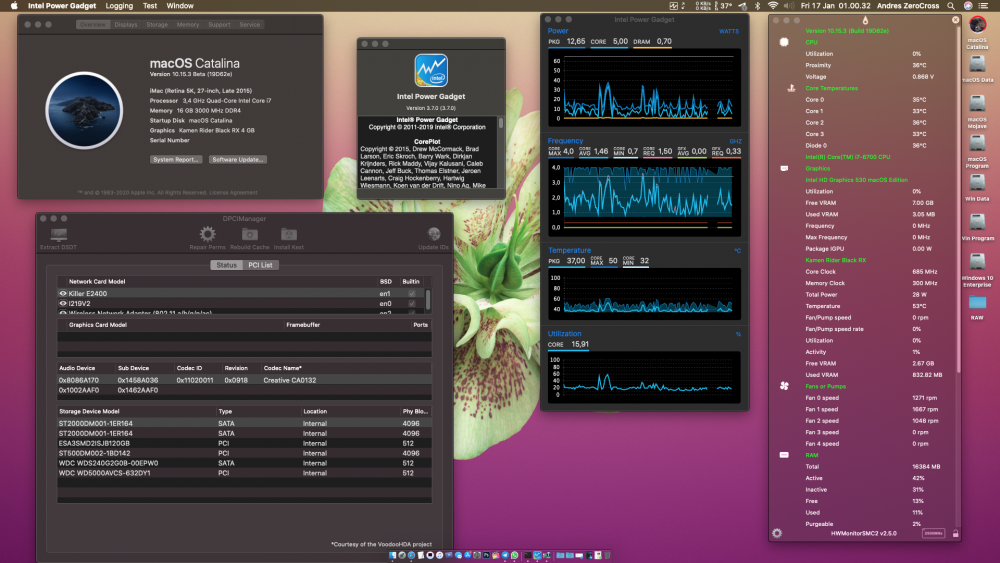1000x563 pixels.
Task: Open the Win Data desktop drive
Action: [x=977, y=183]
